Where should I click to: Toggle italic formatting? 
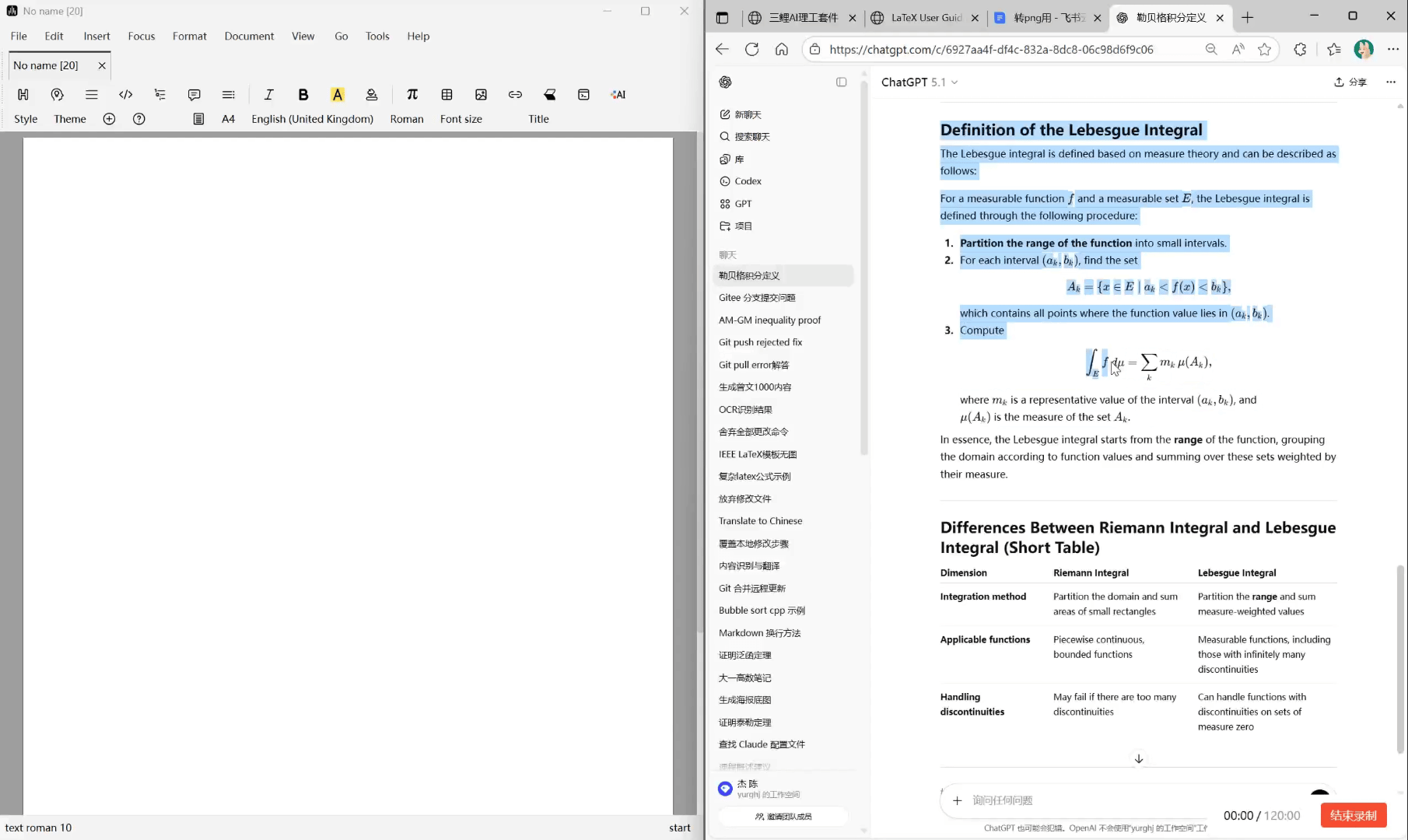click(x=268, y=95)
